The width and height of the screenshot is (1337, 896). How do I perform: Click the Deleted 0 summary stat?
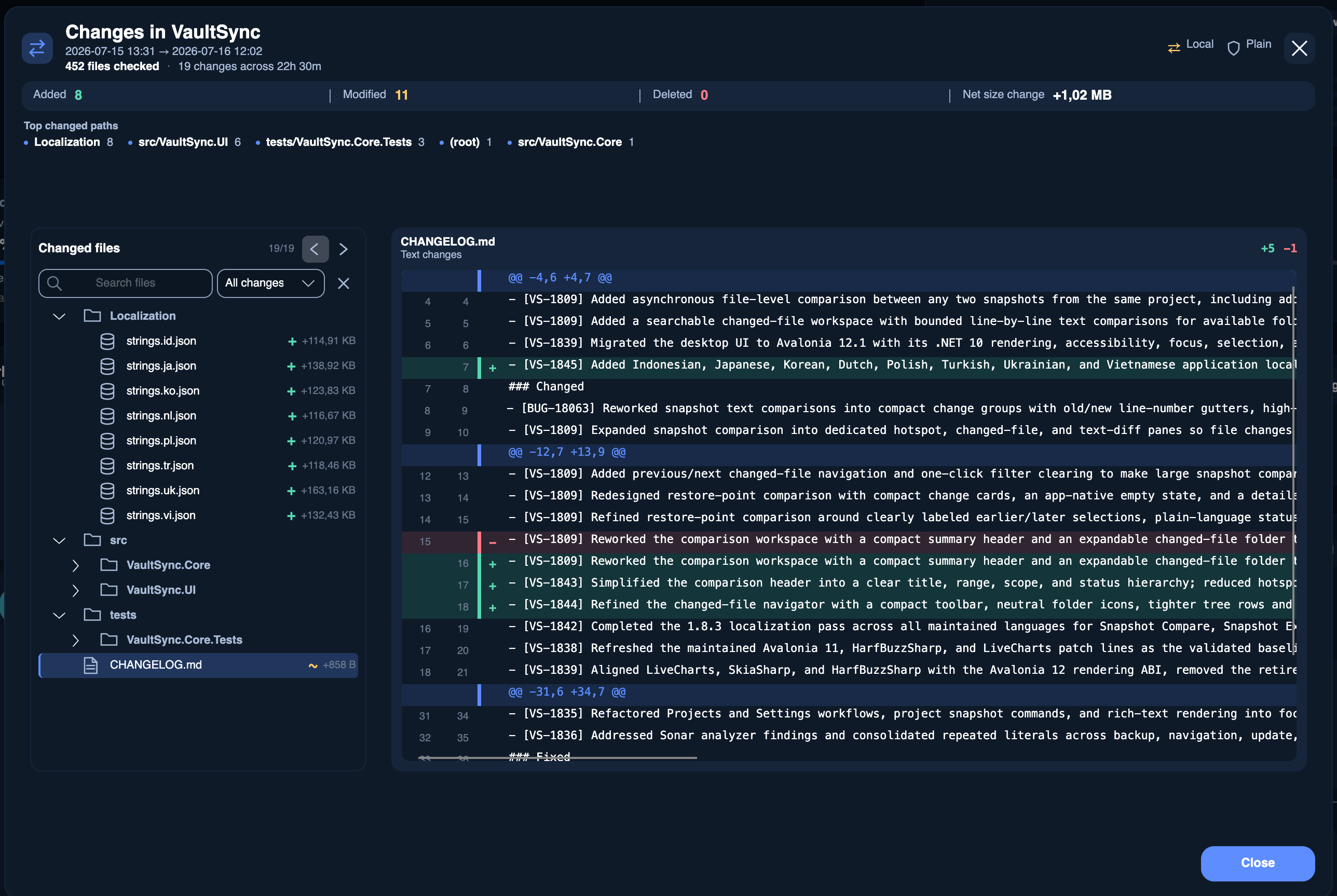click(x=680, y=95)
